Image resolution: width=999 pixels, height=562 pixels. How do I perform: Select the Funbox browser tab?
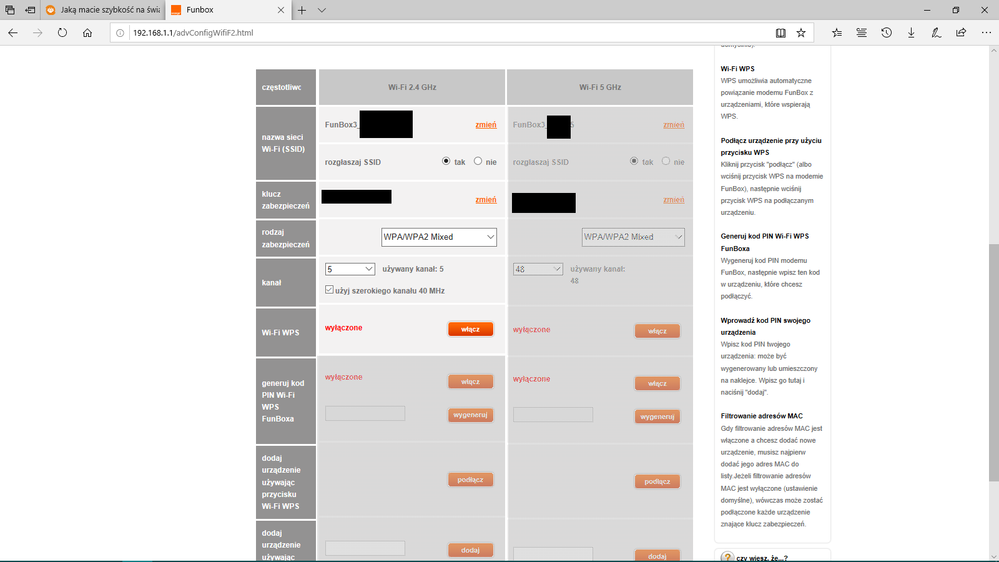220,10
